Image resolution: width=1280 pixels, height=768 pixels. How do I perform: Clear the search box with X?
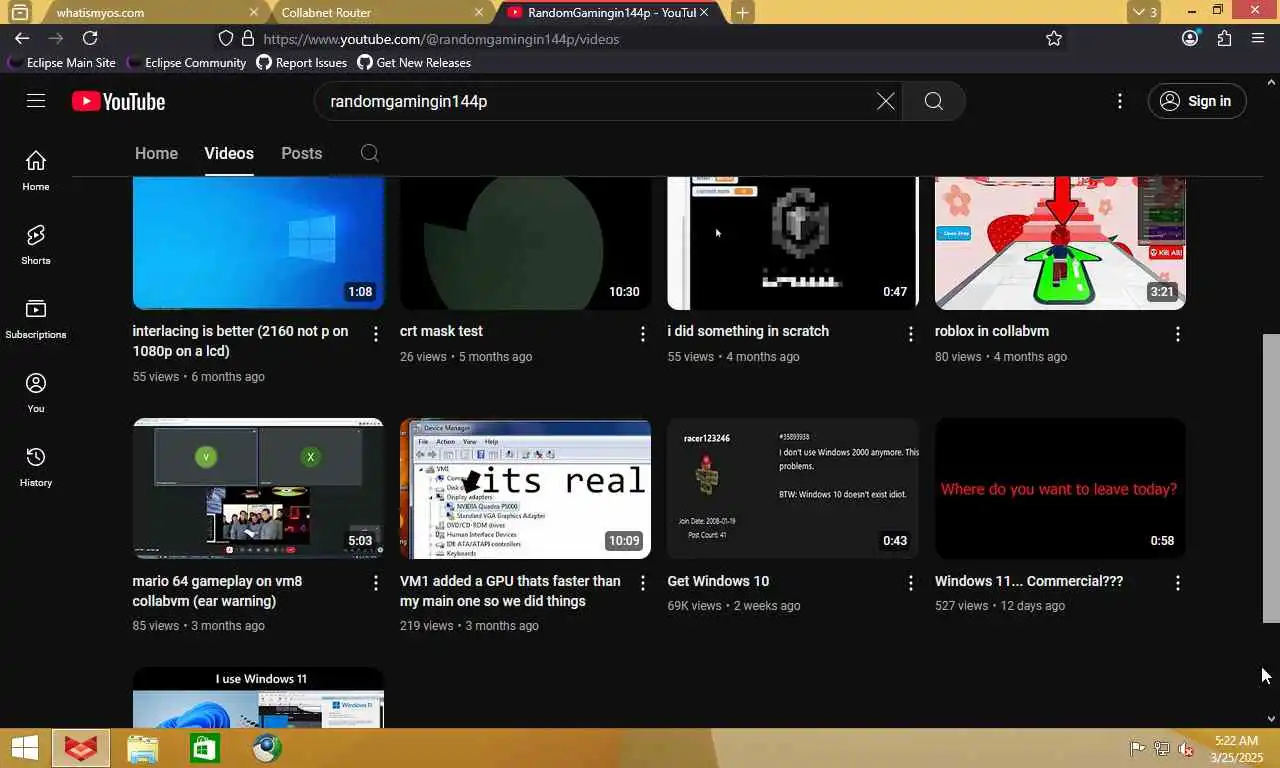point(885,101)
